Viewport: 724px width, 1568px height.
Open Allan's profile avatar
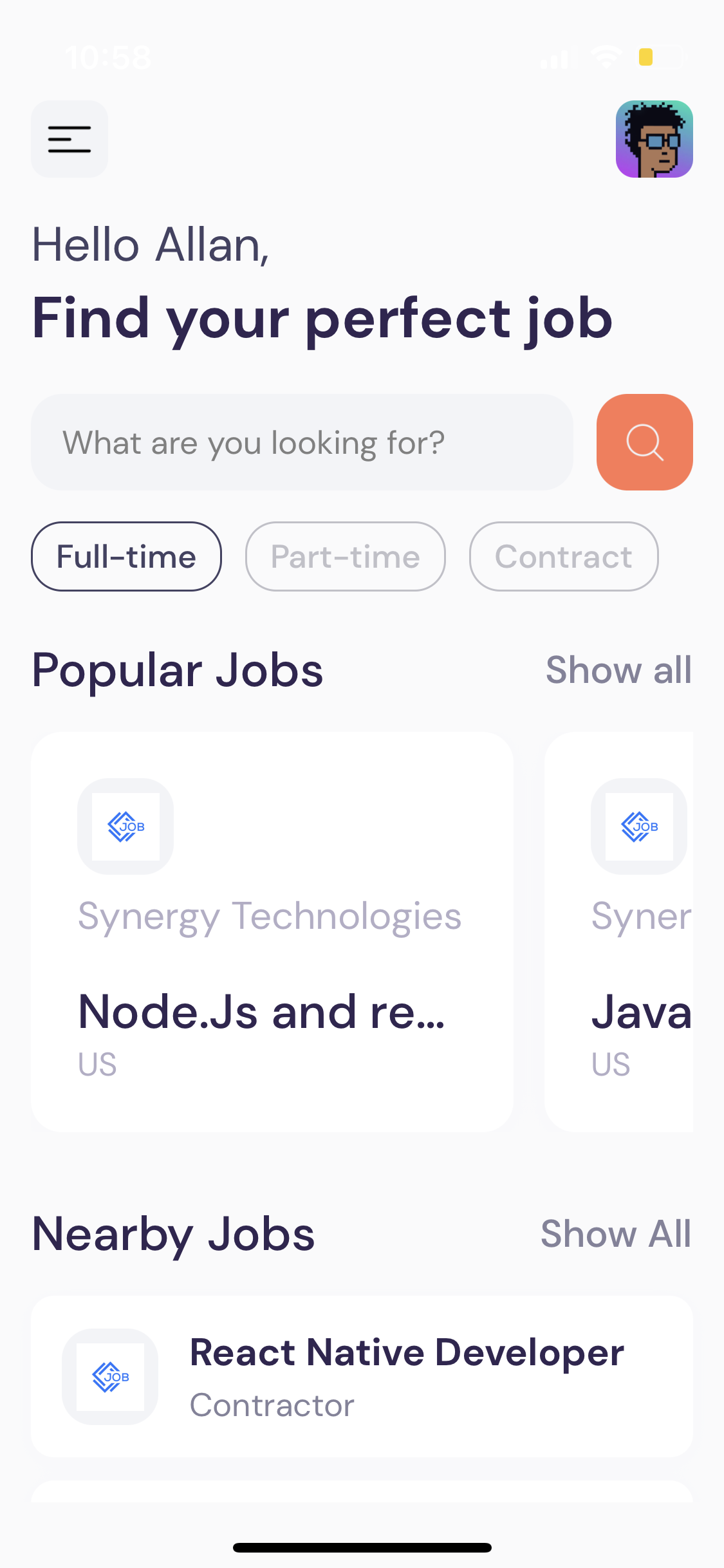654,139
